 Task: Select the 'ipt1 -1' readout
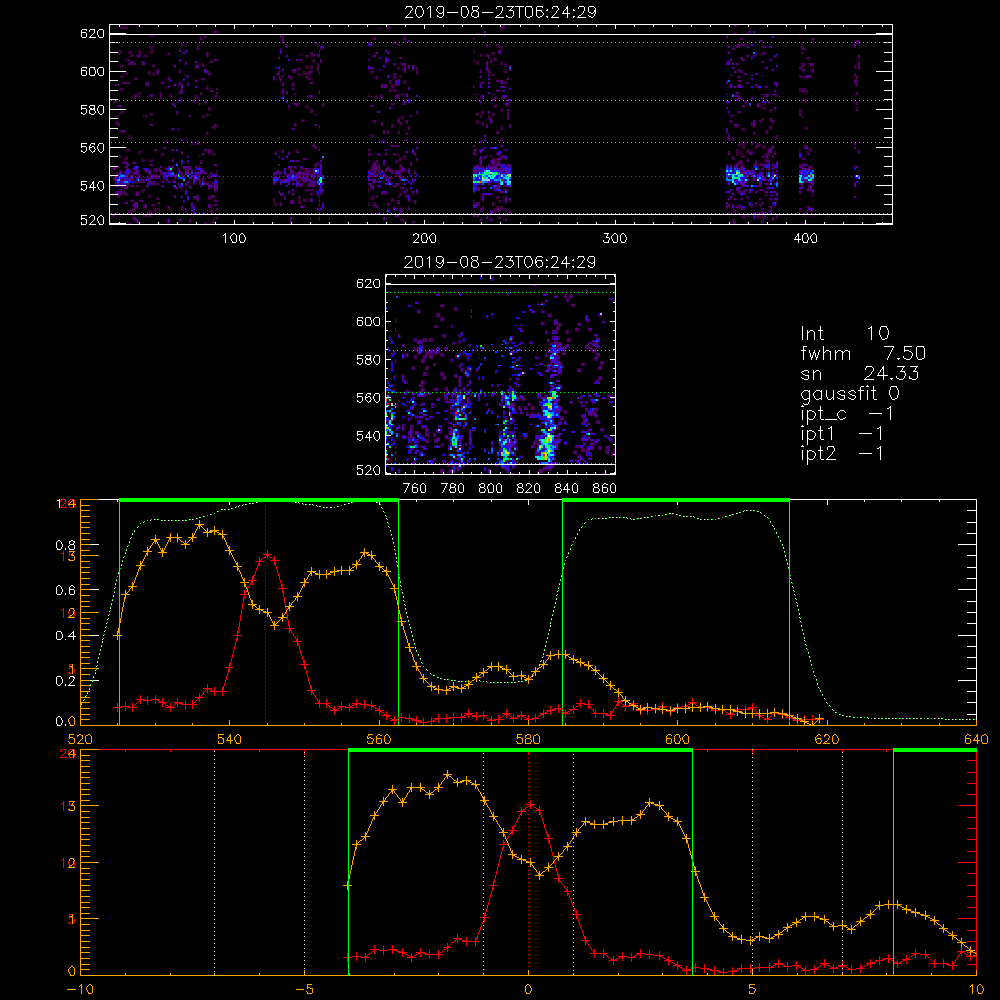point(842,434)
